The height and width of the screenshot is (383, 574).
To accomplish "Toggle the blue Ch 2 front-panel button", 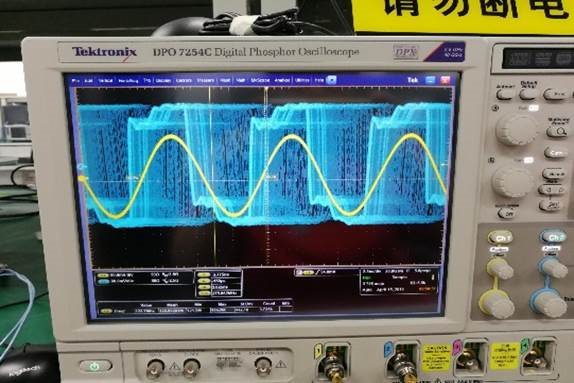I will [x=553, y=237].
